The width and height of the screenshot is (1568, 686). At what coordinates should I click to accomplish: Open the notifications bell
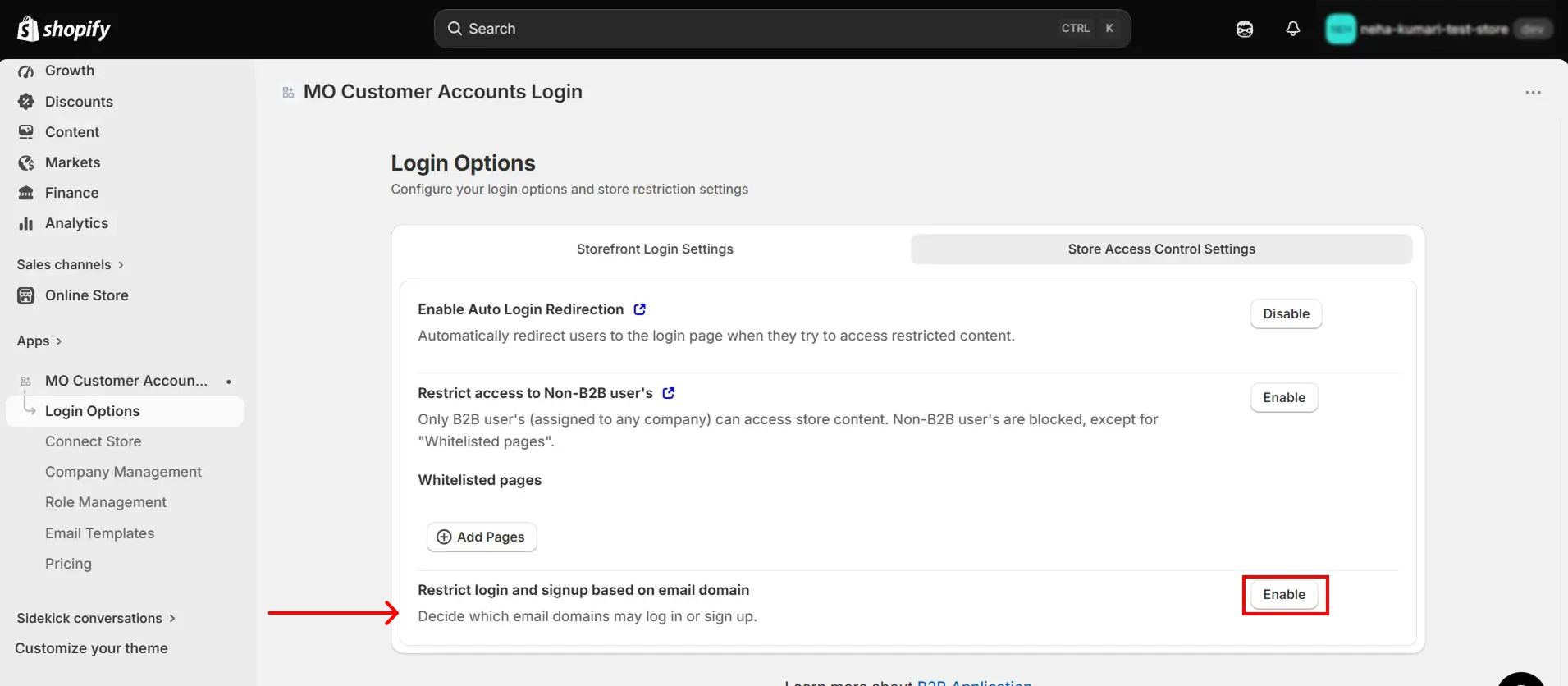[1293, 29]
